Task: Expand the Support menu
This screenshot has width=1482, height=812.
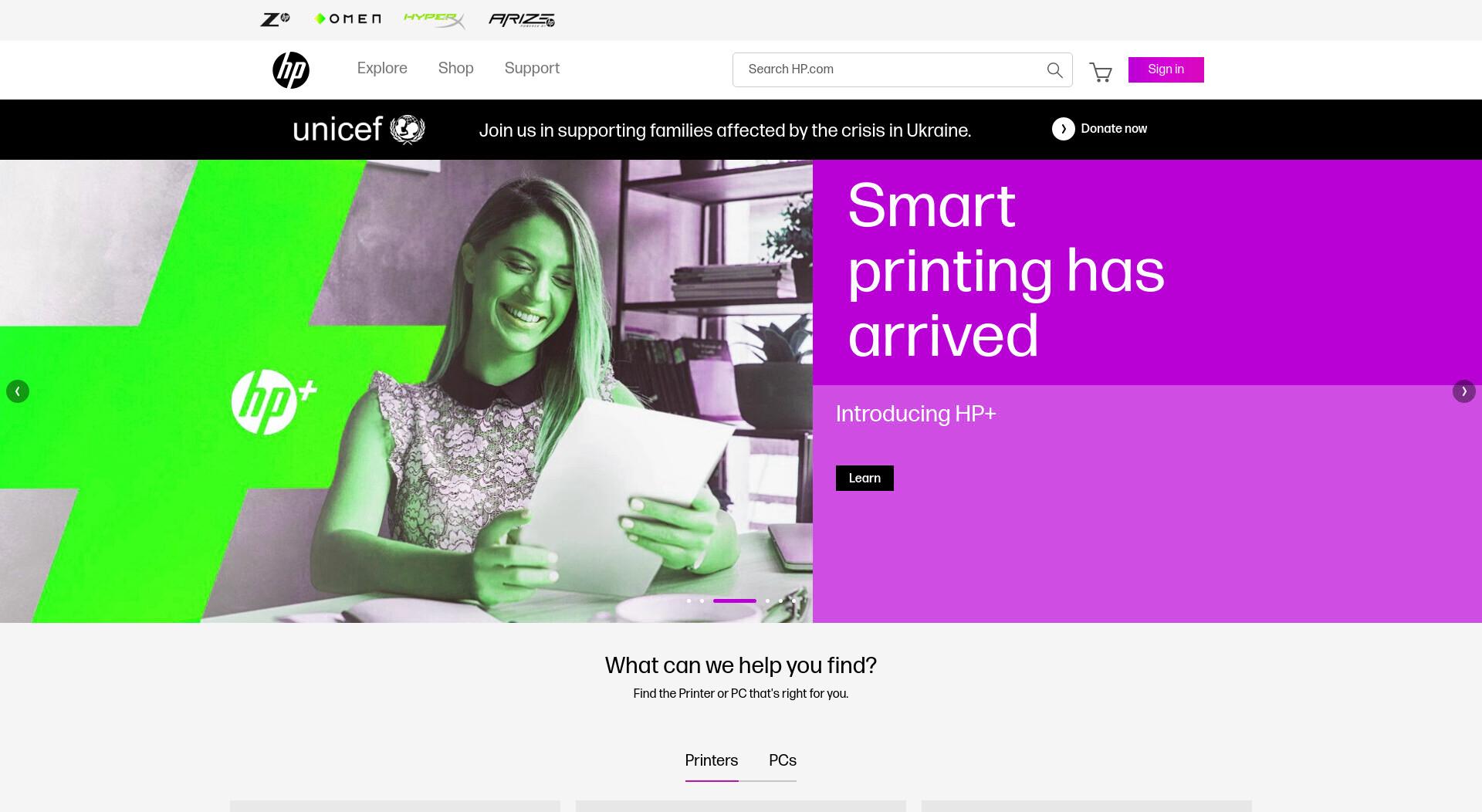Action: point(532,69)
